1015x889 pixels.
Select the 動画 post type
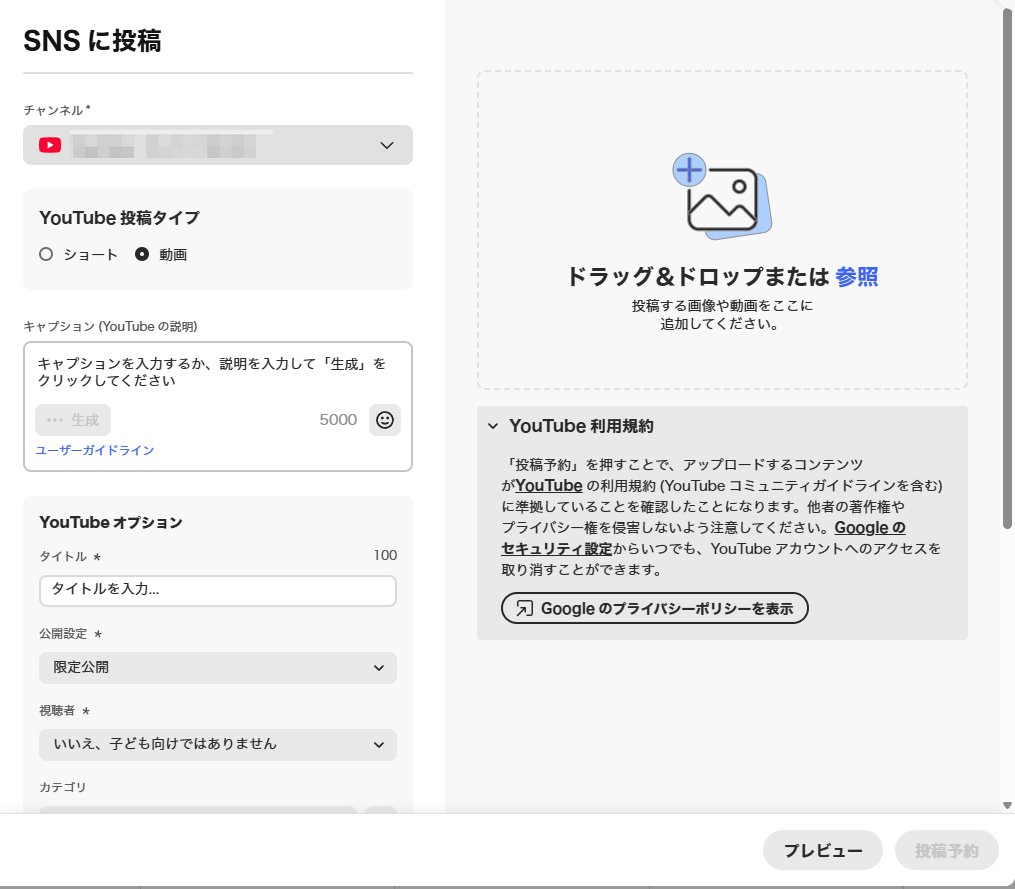click(x=142, y=254)
